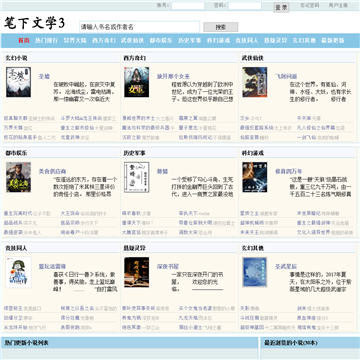Open the 修真四万年 title link

(x=289, y=171)
